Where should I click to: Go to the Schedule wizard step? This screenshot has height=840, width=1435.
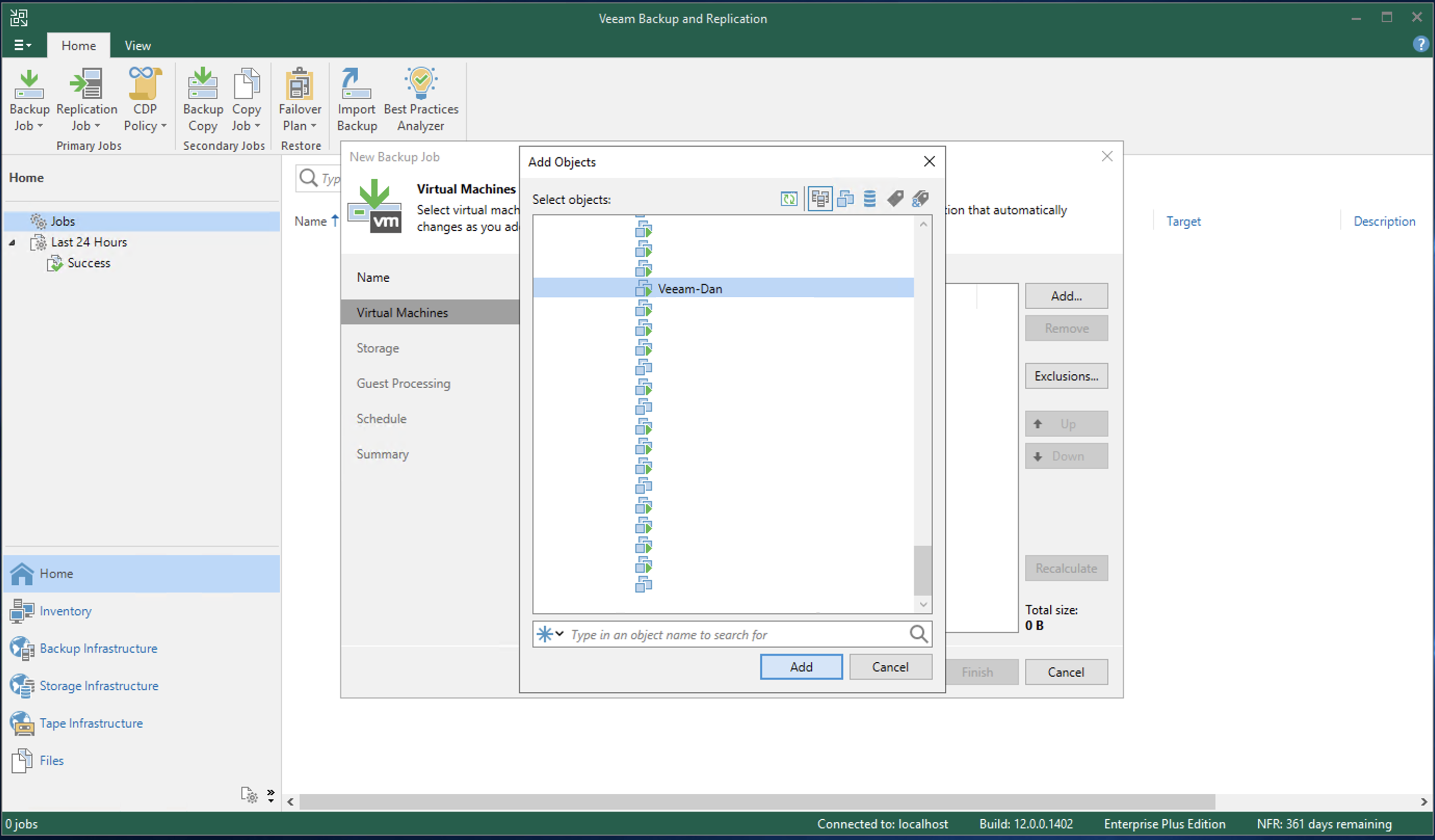[x=381, y=418]
